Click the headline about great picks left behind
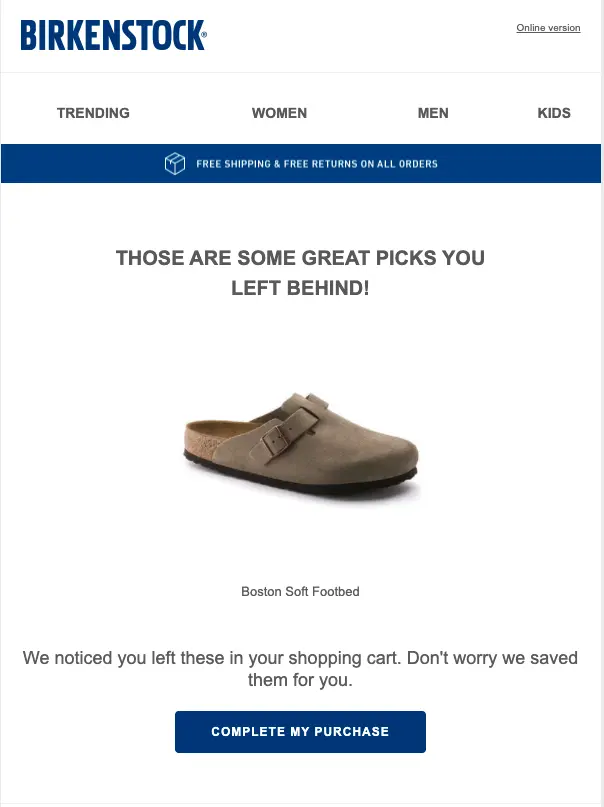This screenshot has width=604, height=807. click(300, 271)
